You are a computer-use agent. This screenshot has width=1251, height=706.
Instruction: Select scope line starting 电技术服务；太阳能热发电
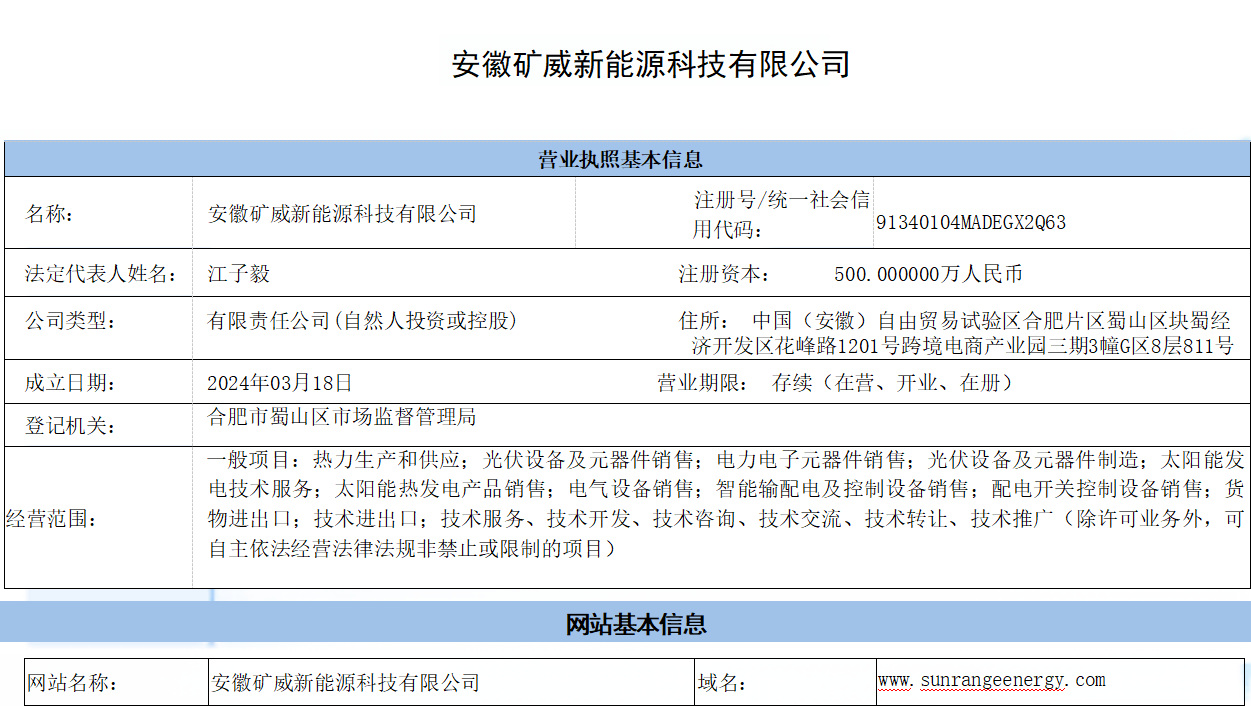point(726,490)
